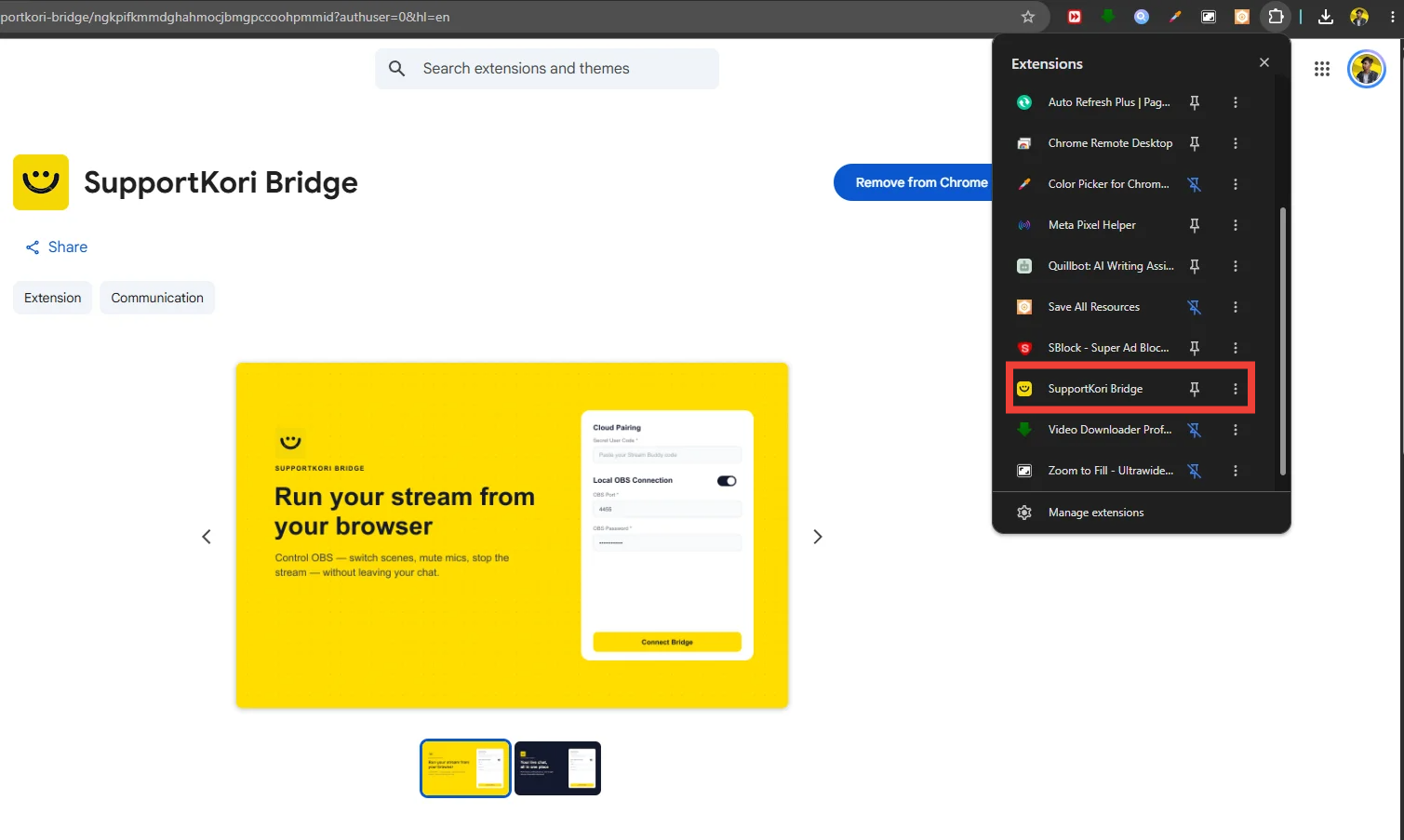Click the search magnifier icon

coord(397,69)
